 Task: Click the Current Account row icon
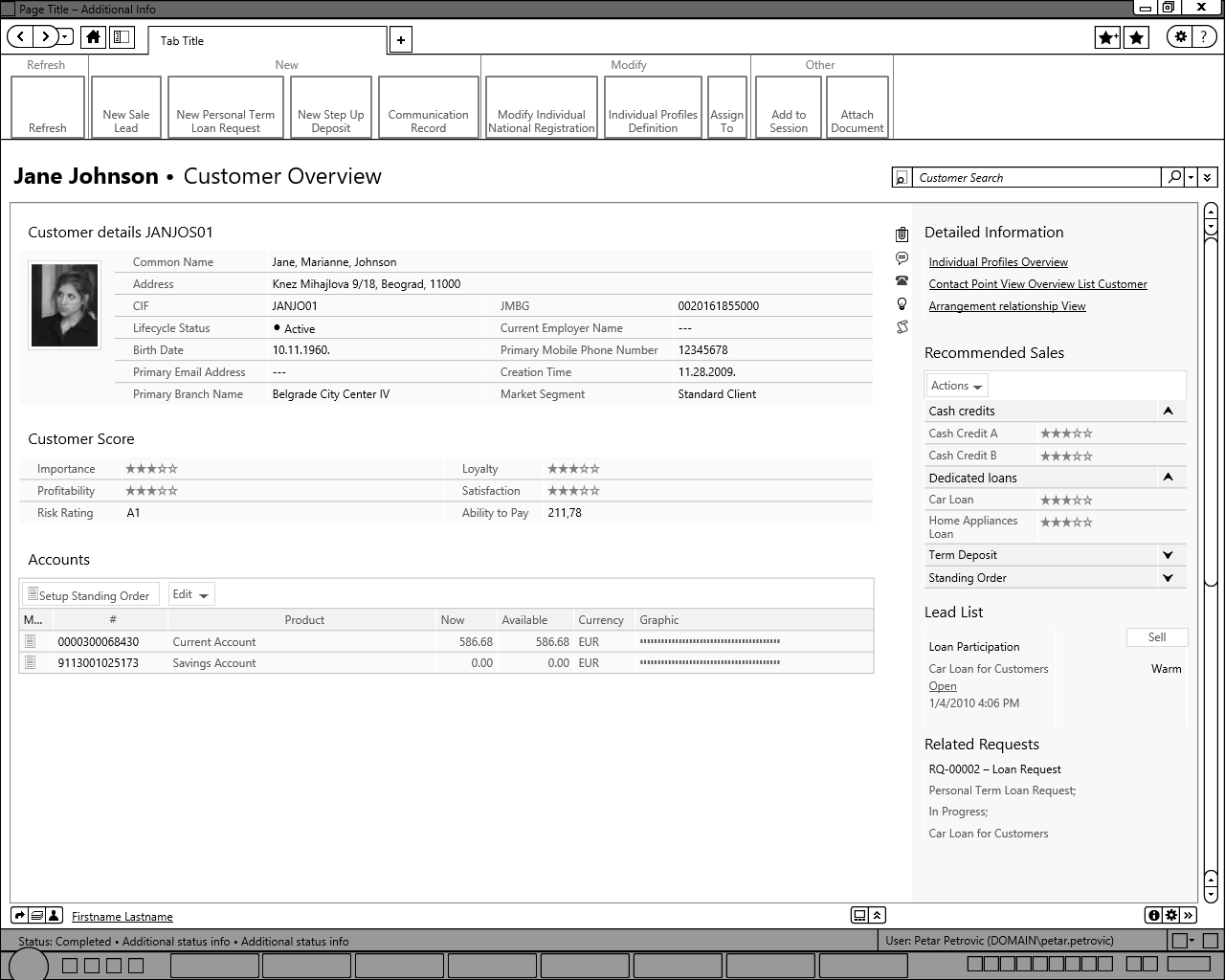(31, 641)
